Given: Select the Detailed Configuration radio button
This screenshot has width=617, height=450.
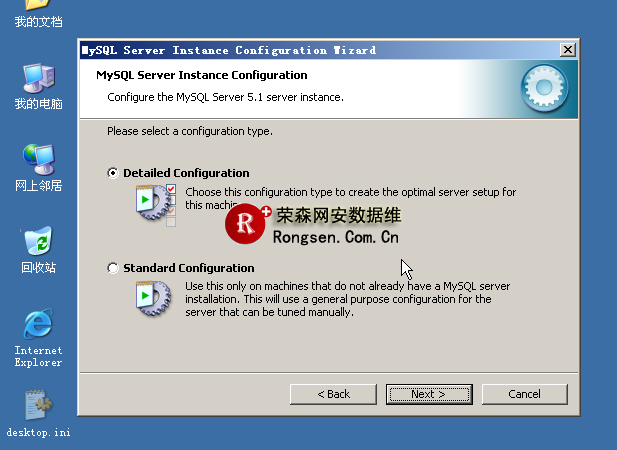Looking at the screenshot, I should (113, 173).
